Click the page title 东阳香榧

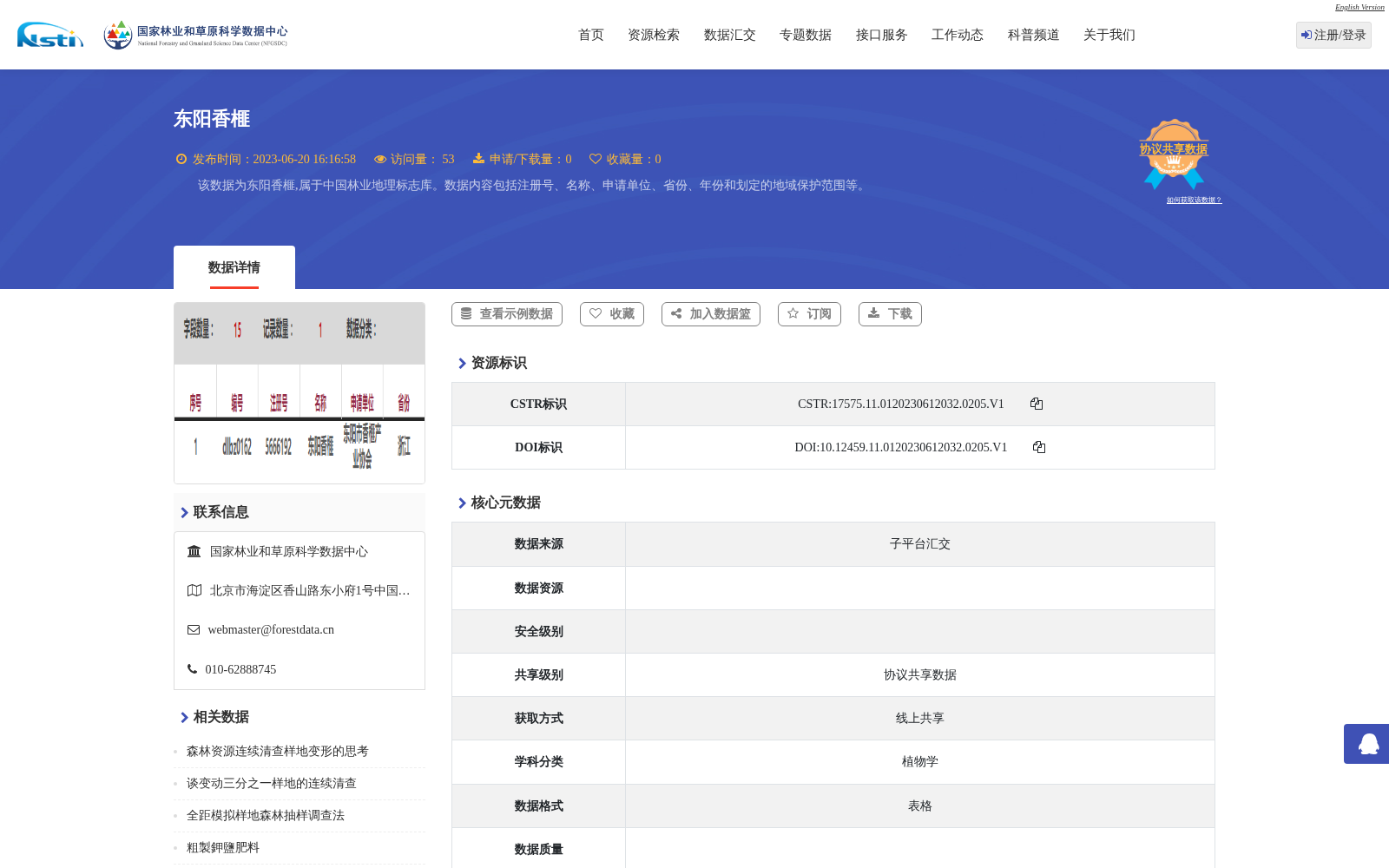(212, 119)
